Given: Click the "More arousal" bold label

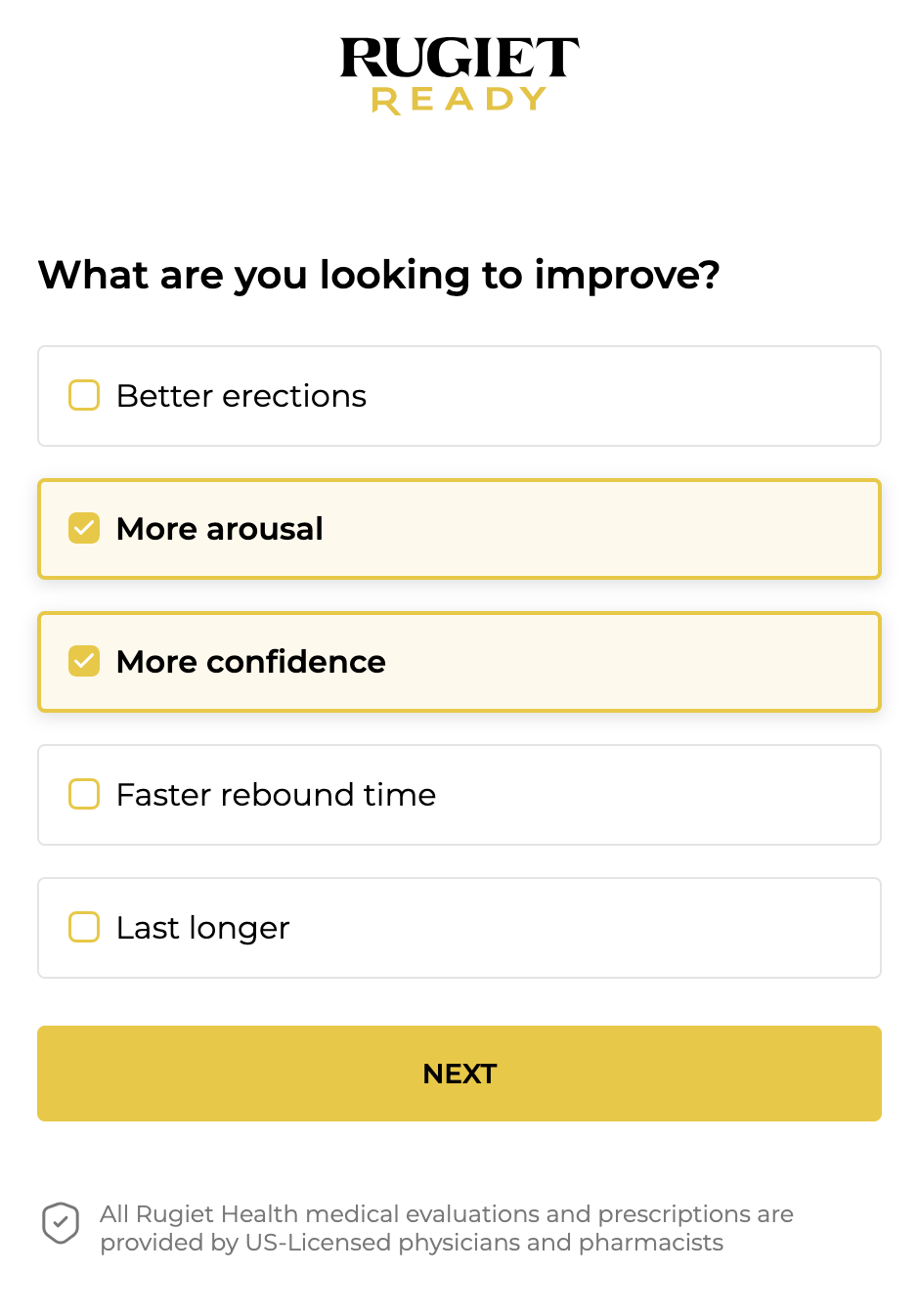Looking at the screenshot, I should coord(220,529).
